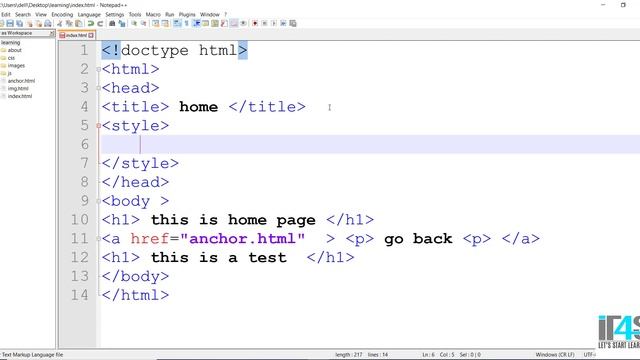Click the length : 217 status entry
The width and height of the screenshot is (640, 360).
349,355
